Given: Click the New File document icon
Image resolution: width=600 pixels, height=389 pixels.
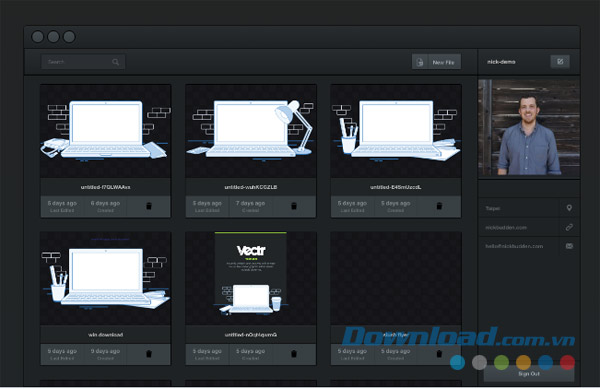Looking at the screenshot, I should coord(420,62).
